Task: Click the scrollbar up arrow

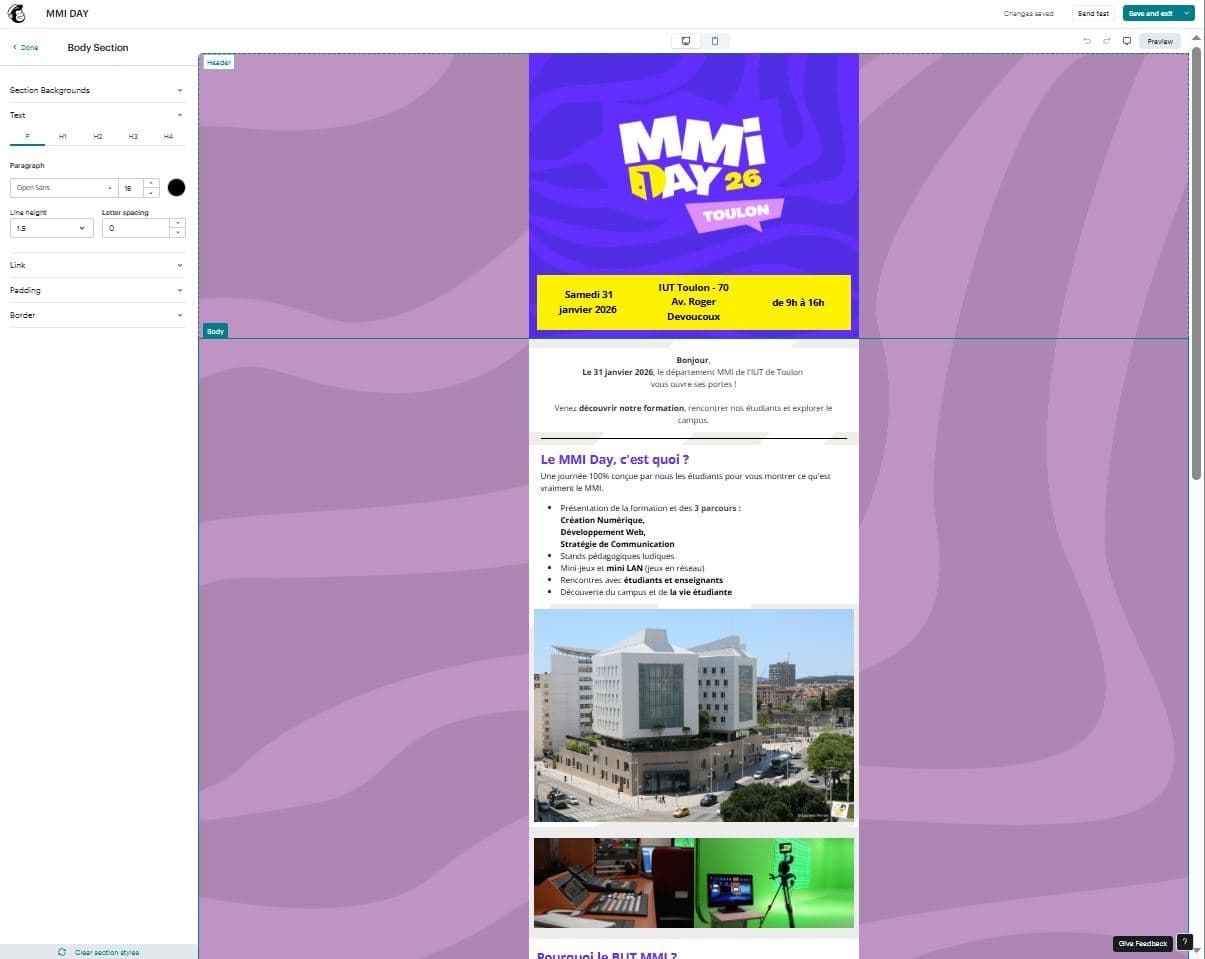Action: click(x=1196, y=38)
